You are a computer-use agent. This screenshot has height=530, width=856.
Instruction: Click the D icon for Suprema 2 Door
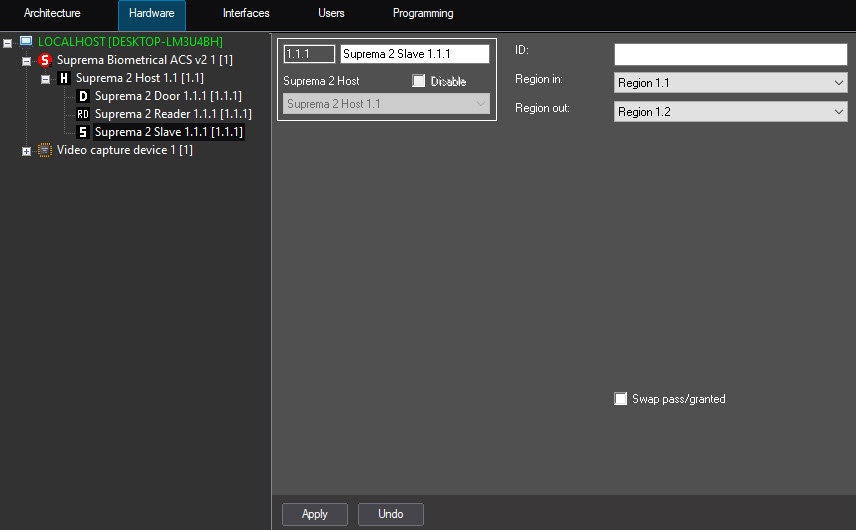click(83, 96)
